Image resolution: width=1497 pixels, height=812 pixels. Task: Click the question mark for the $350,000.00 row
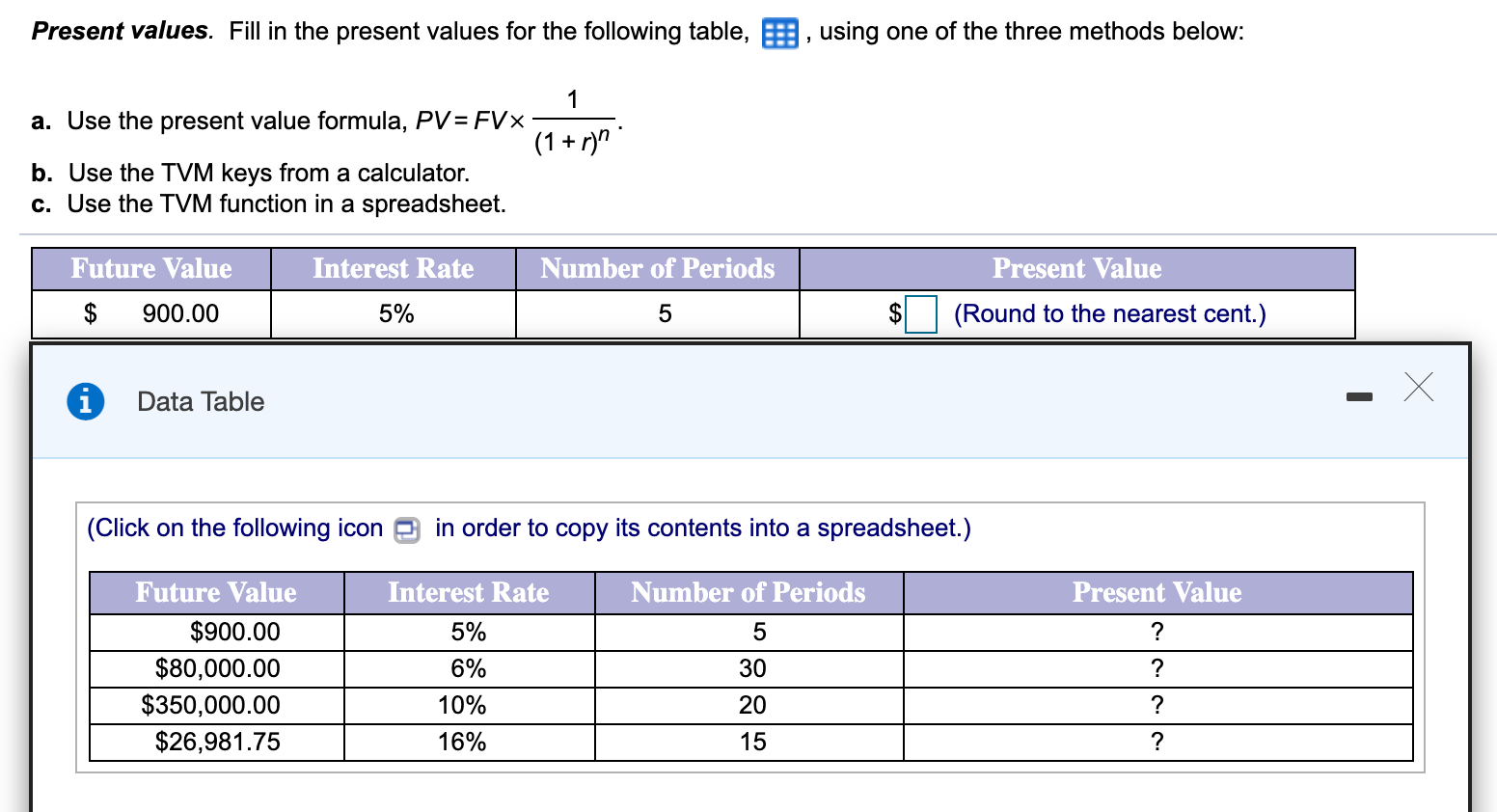(x=1157, y=704)
